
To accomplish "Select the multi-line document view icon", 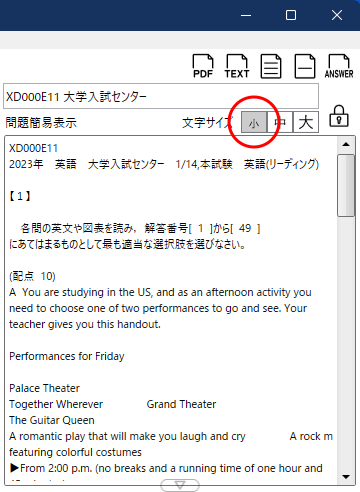I will tap(271, 66).
